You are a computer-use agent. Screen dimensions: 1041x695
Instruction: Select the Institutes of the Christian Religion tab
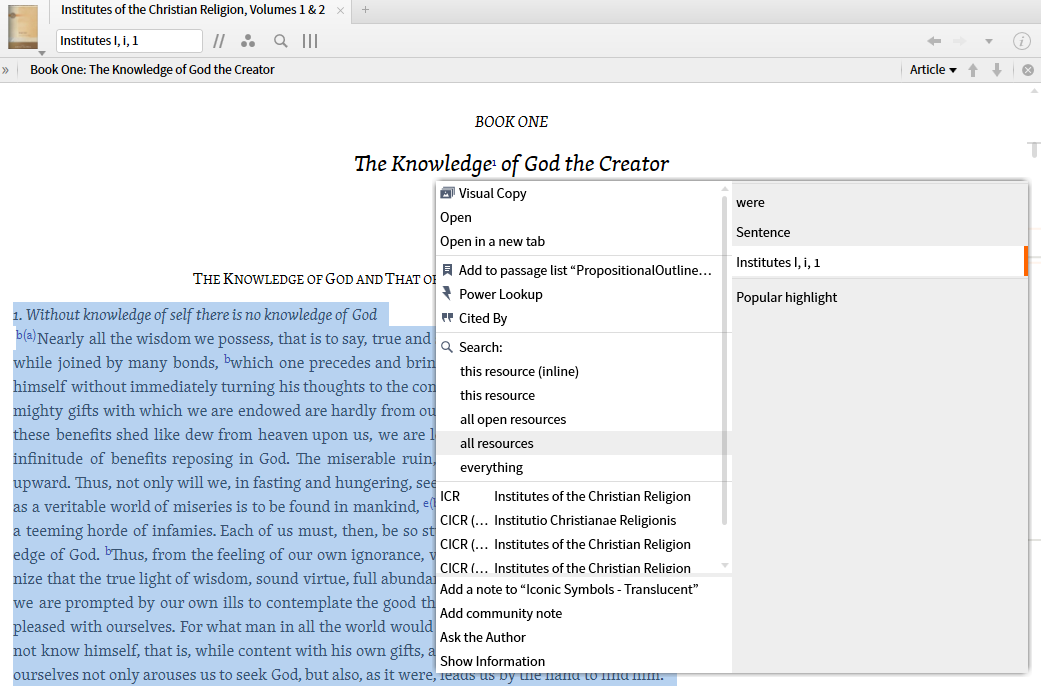point(193,10)
